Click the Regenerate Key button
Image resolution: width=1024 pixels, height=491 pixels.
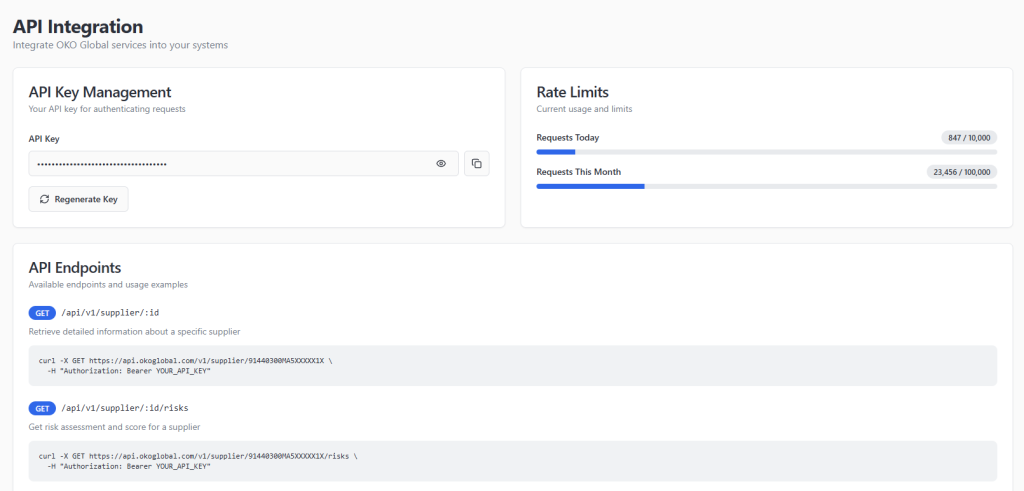click(79, 199)
